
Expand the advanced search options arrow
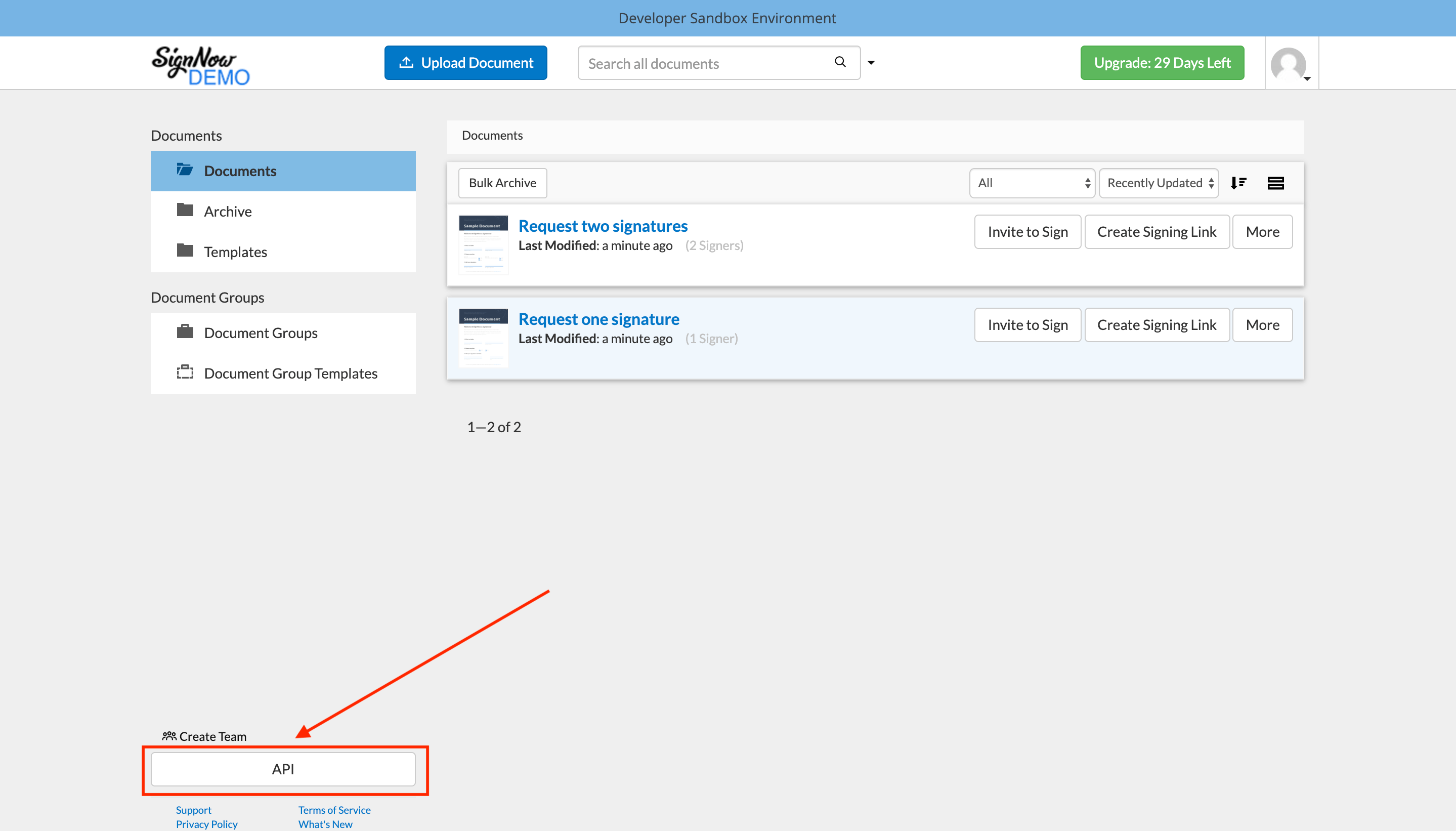click(x=871, y=63)
